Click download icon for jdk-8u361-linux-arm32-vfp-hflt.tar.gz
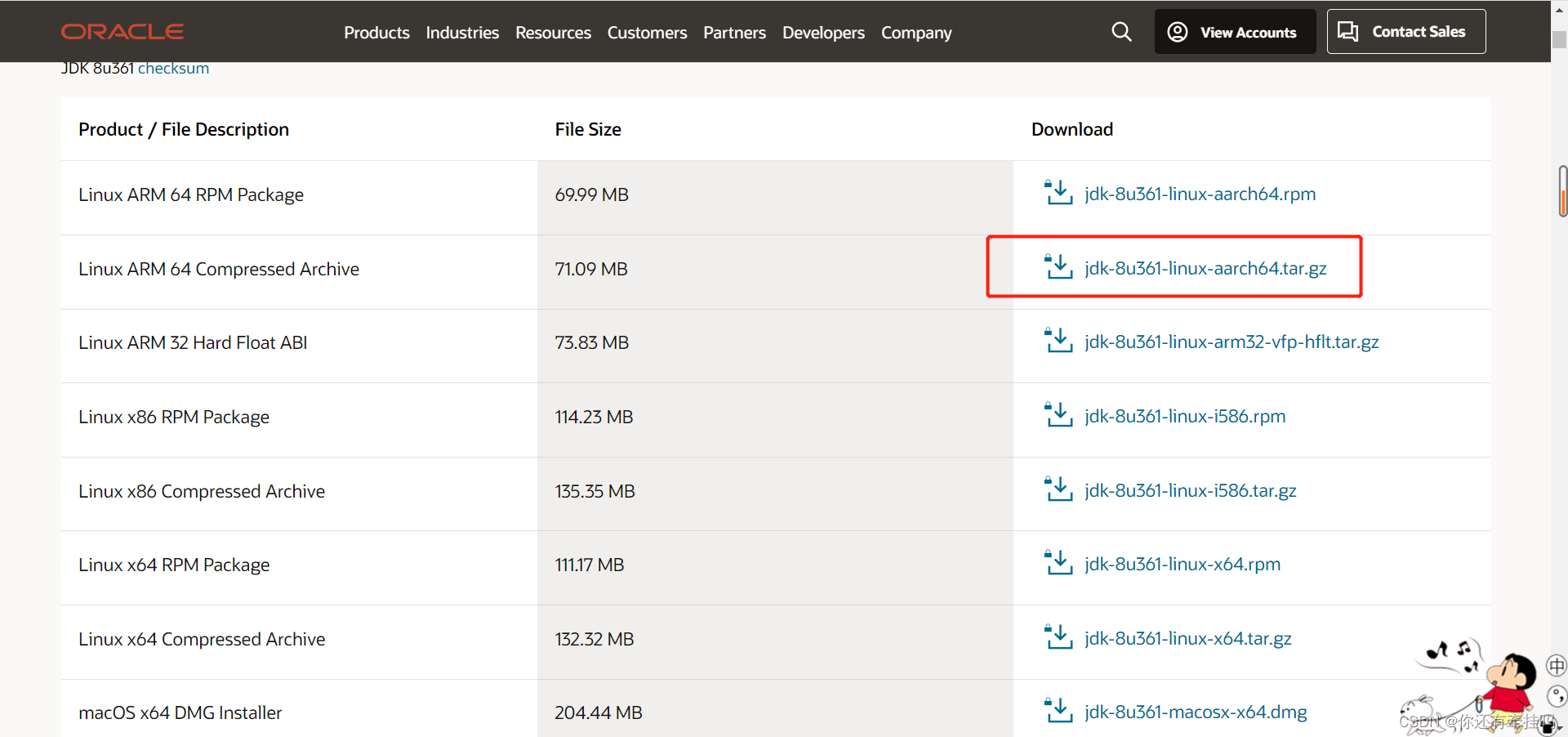The image size is (1568, 737). click(x=1058, y=341)
